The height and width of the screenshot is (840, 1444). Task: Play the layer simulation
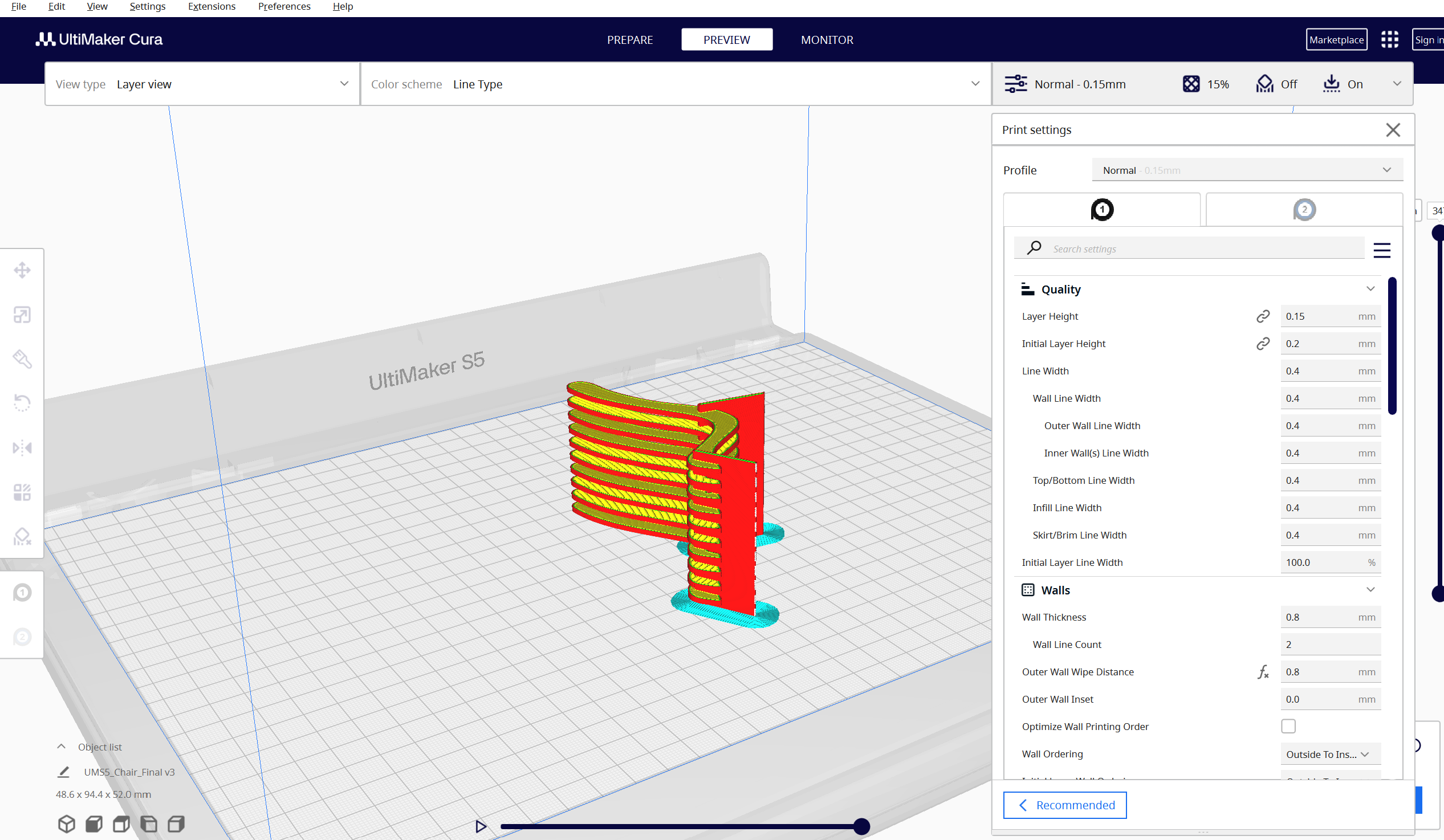click(481, 826)
